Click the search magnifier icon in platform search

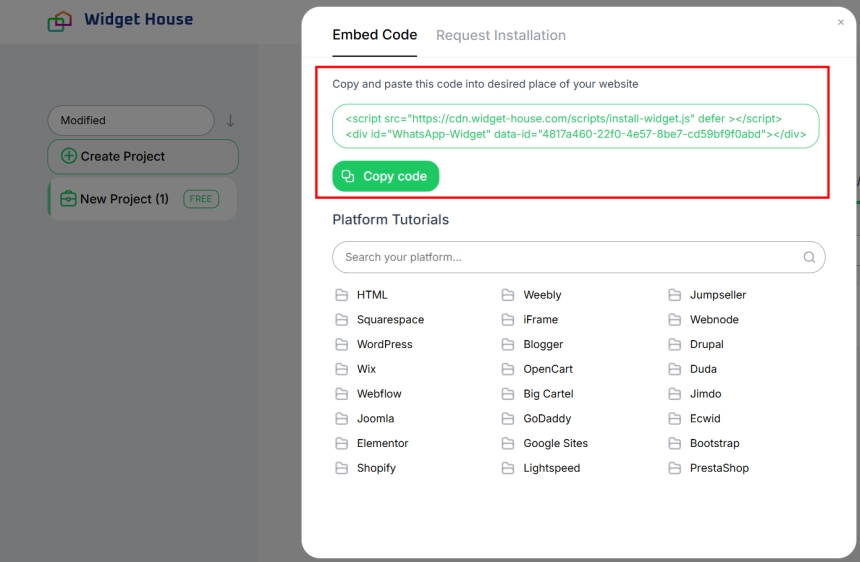[809, 257]
